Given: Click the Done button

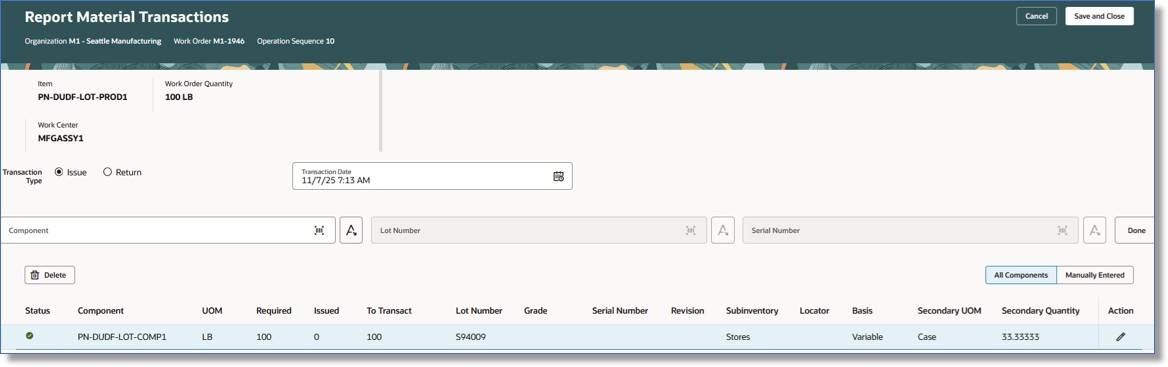Looking at the screenshot, I should point(1136,231).
